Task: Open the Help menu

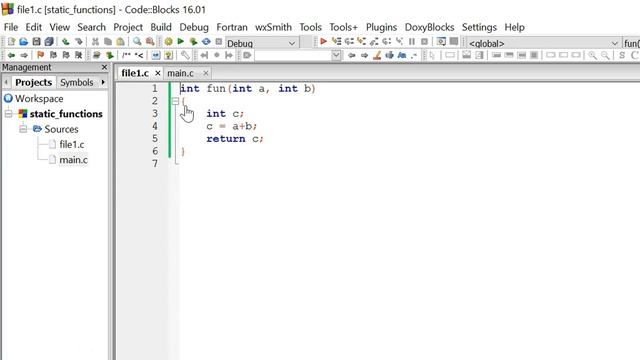Action: [514, 27]
